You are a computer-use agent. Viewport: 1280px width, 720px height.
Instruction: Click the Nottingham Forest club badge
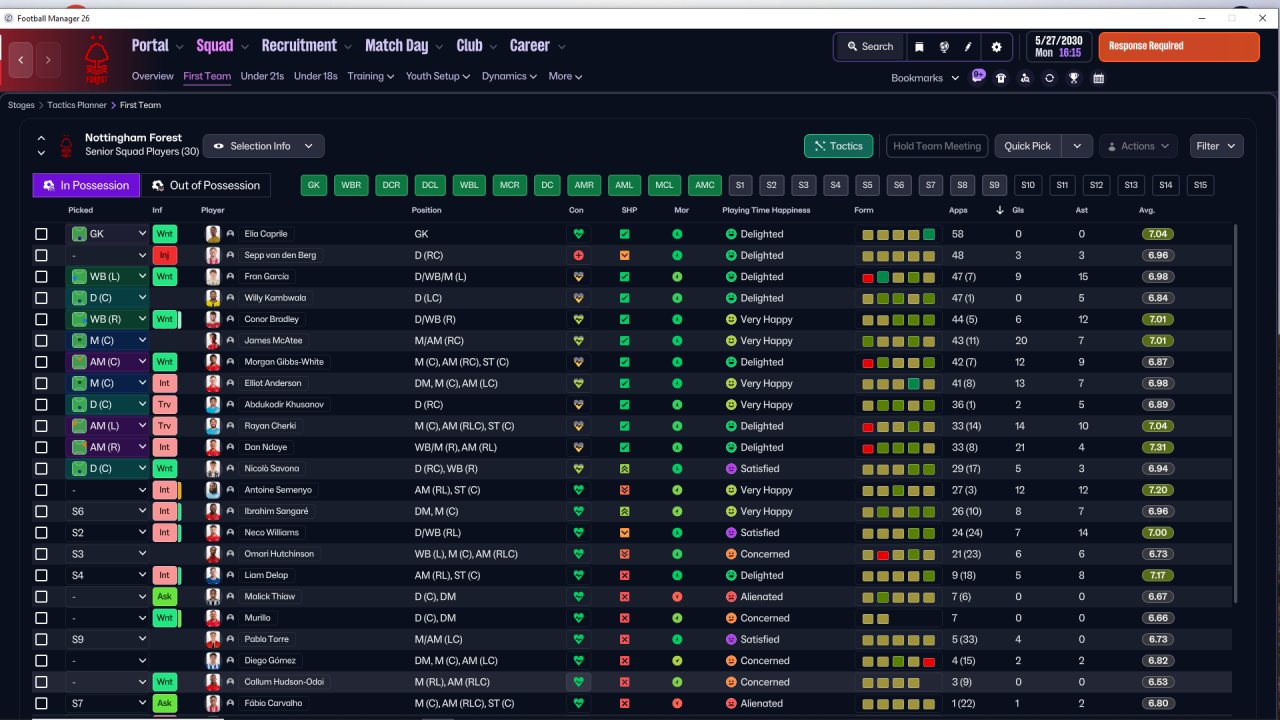click(x=97, y=60)
